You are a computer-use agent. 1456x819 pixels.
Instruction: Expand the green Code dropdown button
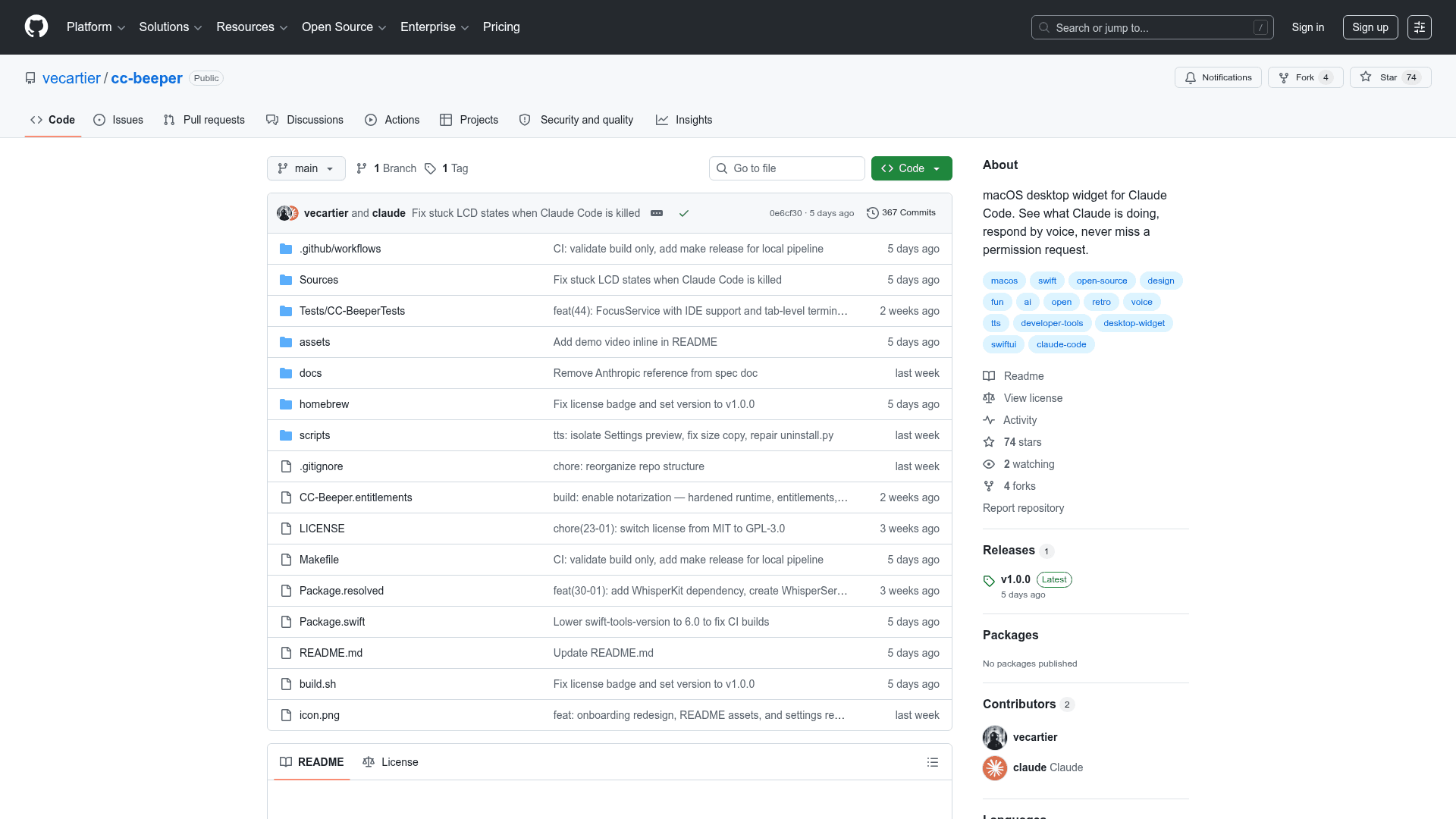click(x=912, y=168)
